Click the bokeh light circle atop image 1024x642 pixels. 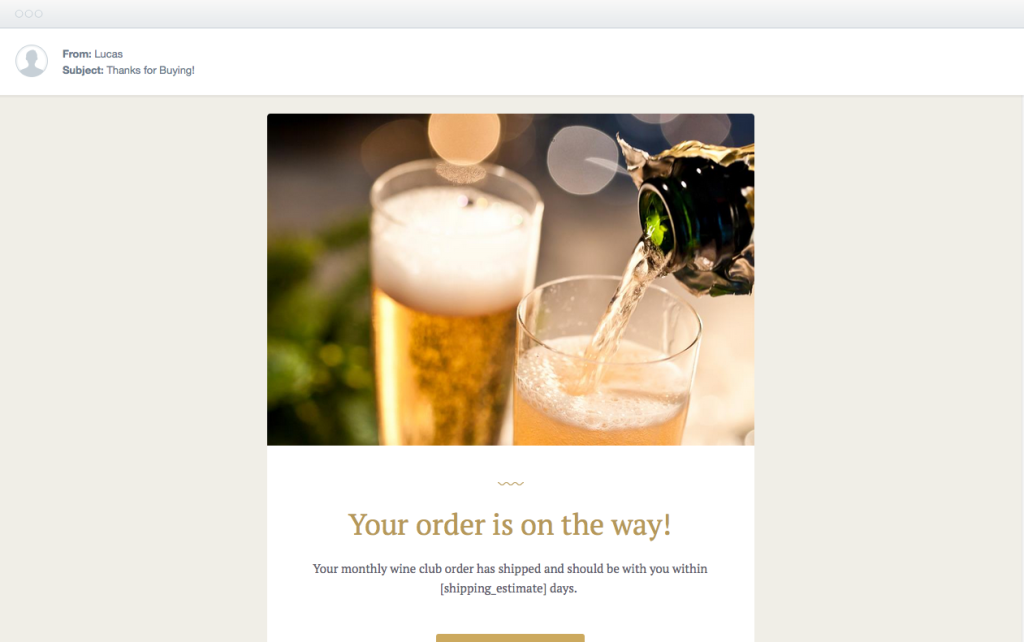464,137
